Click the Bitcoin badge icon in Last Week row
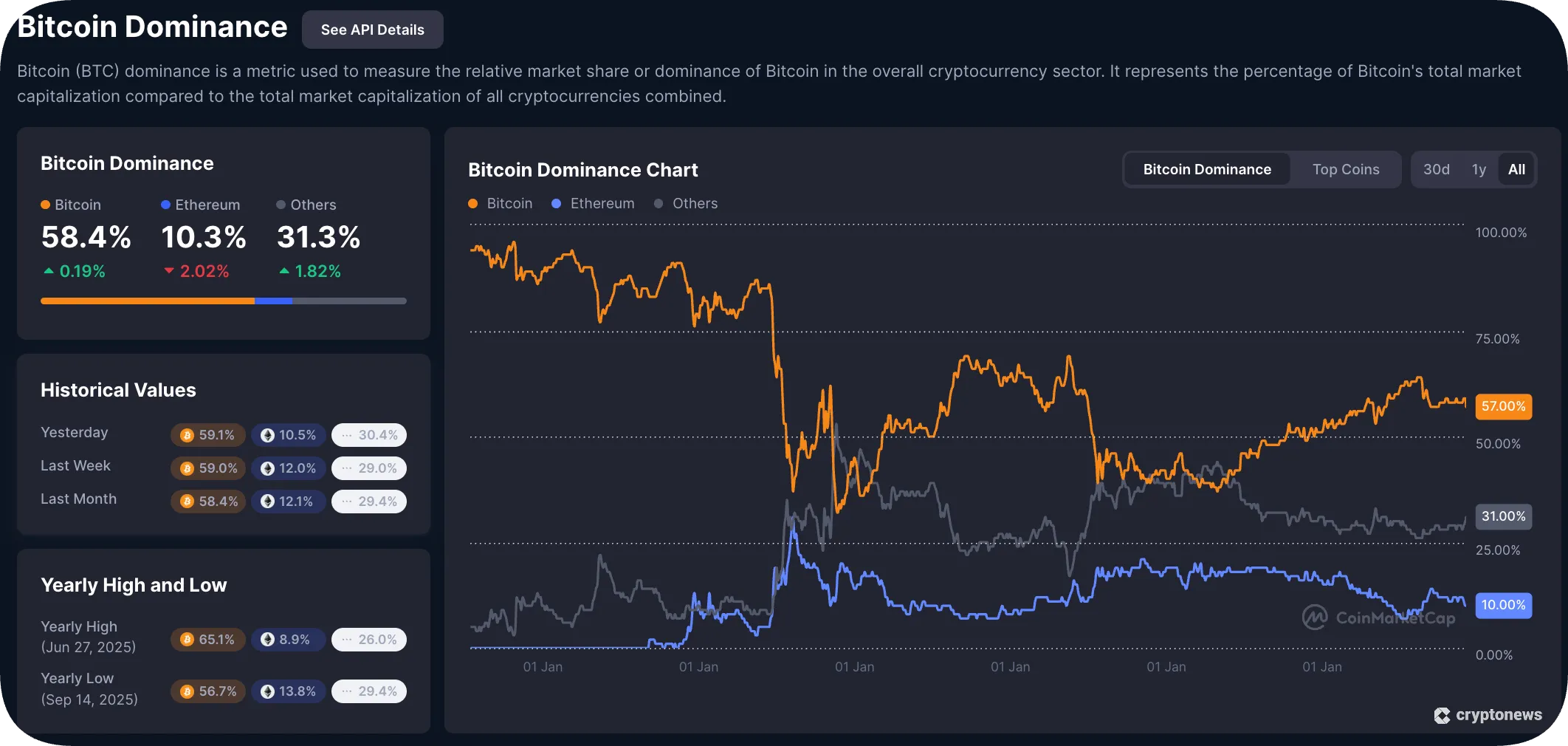Image resolution: width=1568 pixels, height=746 pixels. (187, 468)
